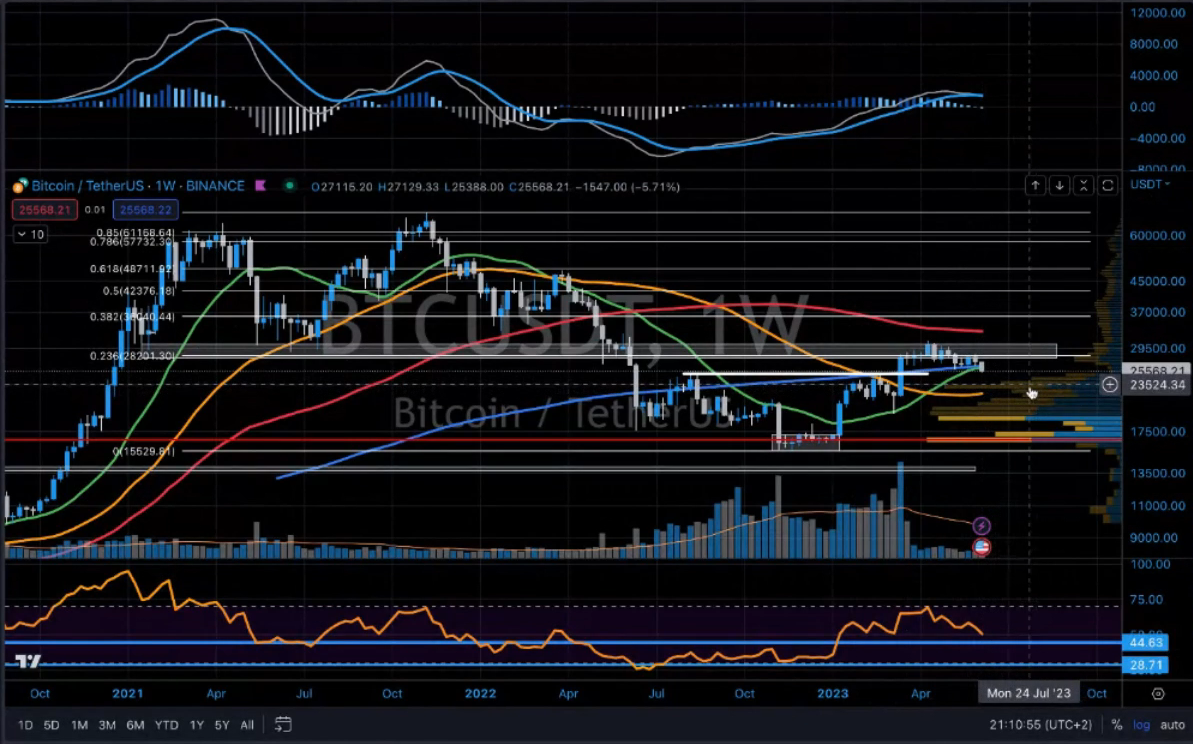
Task: Collapse the main chart pane
Action: point(1083,185)
